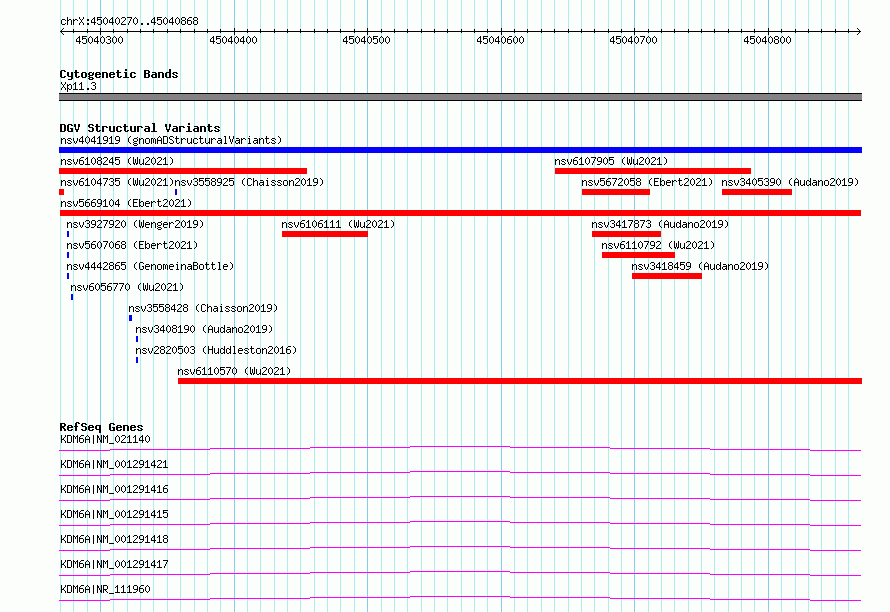Open variant nsv6107905 (Wu2021)
The height and width of the screenshot is (612, 890).
(611, 161)
